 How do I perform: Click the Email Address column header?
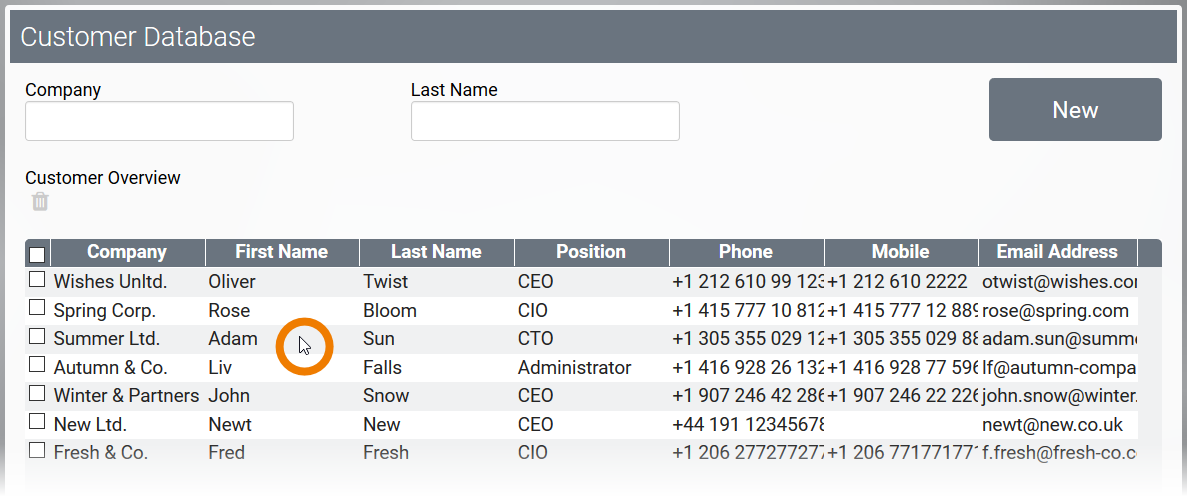pyautogui.click(x=1057, y=252)
